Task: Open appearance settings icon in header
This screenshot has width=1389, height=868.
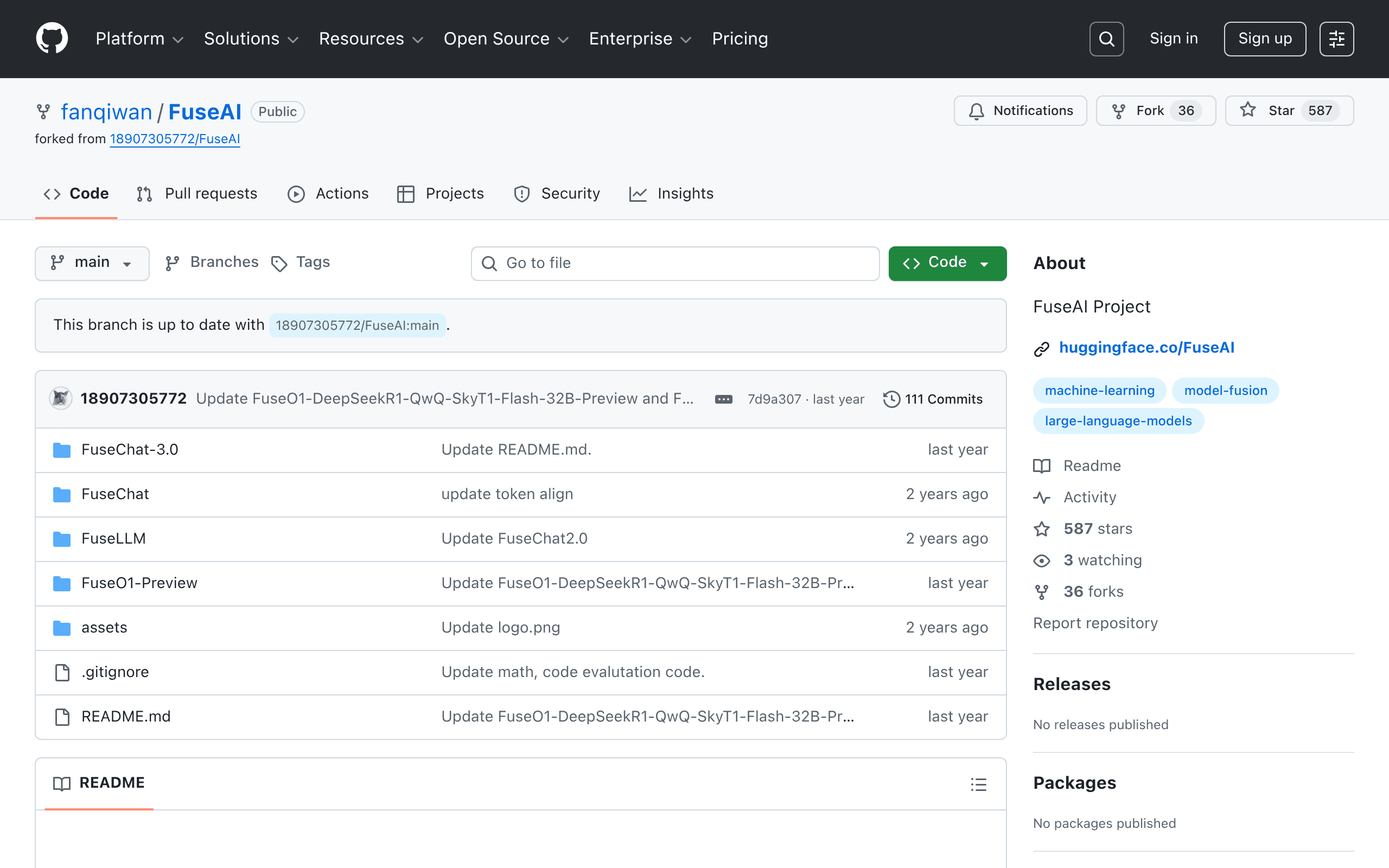Action: pyautogui.click(x=1336, y=39)
